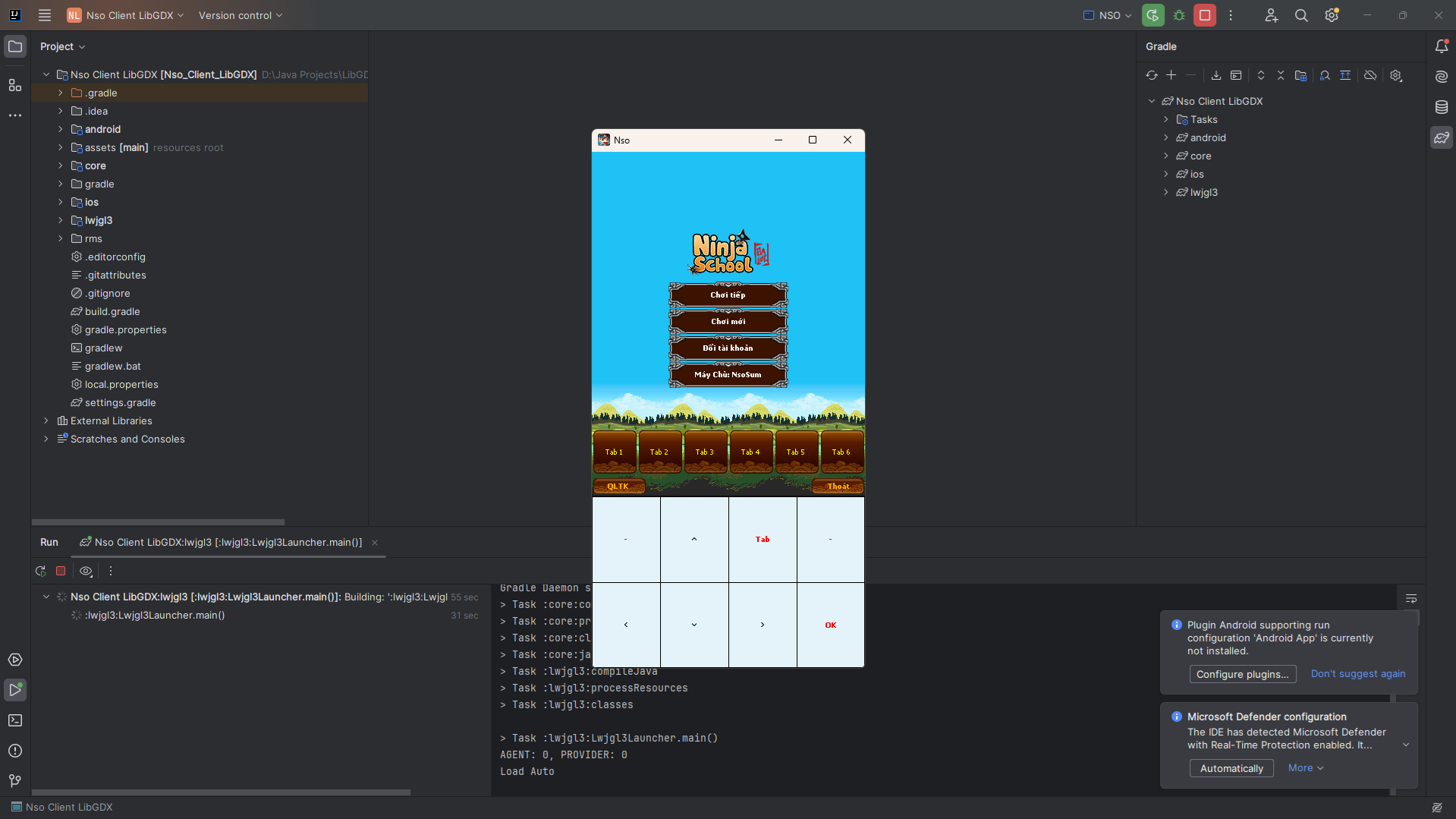The height and width of the screenshot is (819, 1456).
Task: Open the Services tool window
Action: (15, 660)
